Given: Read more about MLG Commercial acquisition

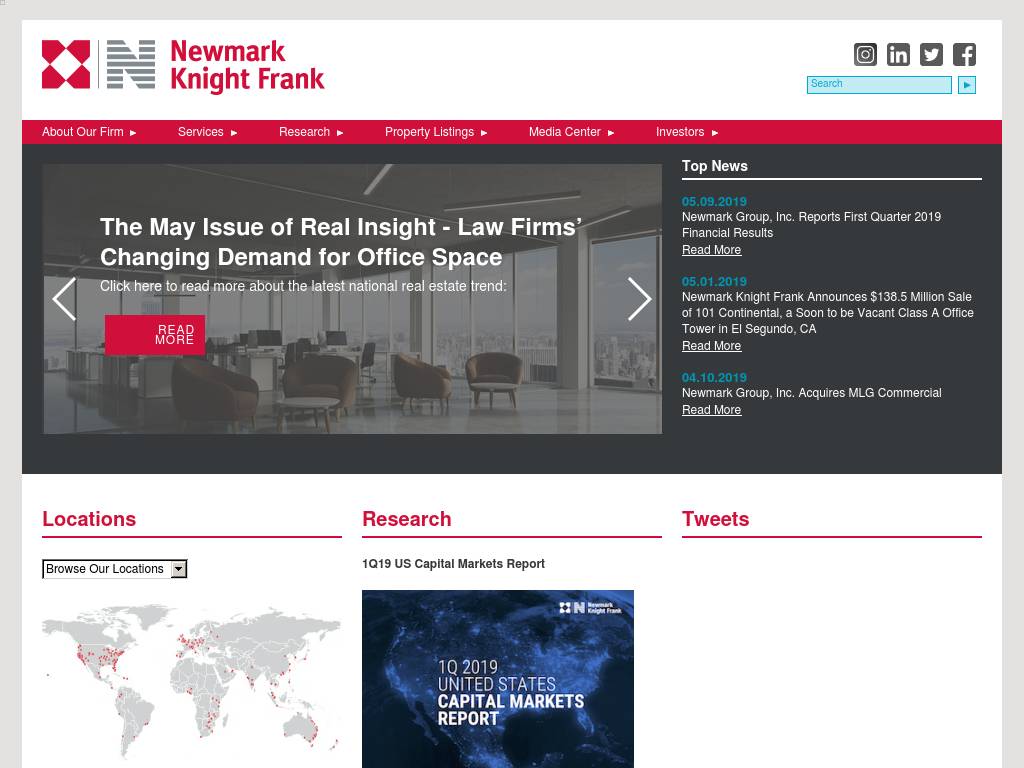Looking at the screenshot, I should pyautogui.click(x=711, y=410).
